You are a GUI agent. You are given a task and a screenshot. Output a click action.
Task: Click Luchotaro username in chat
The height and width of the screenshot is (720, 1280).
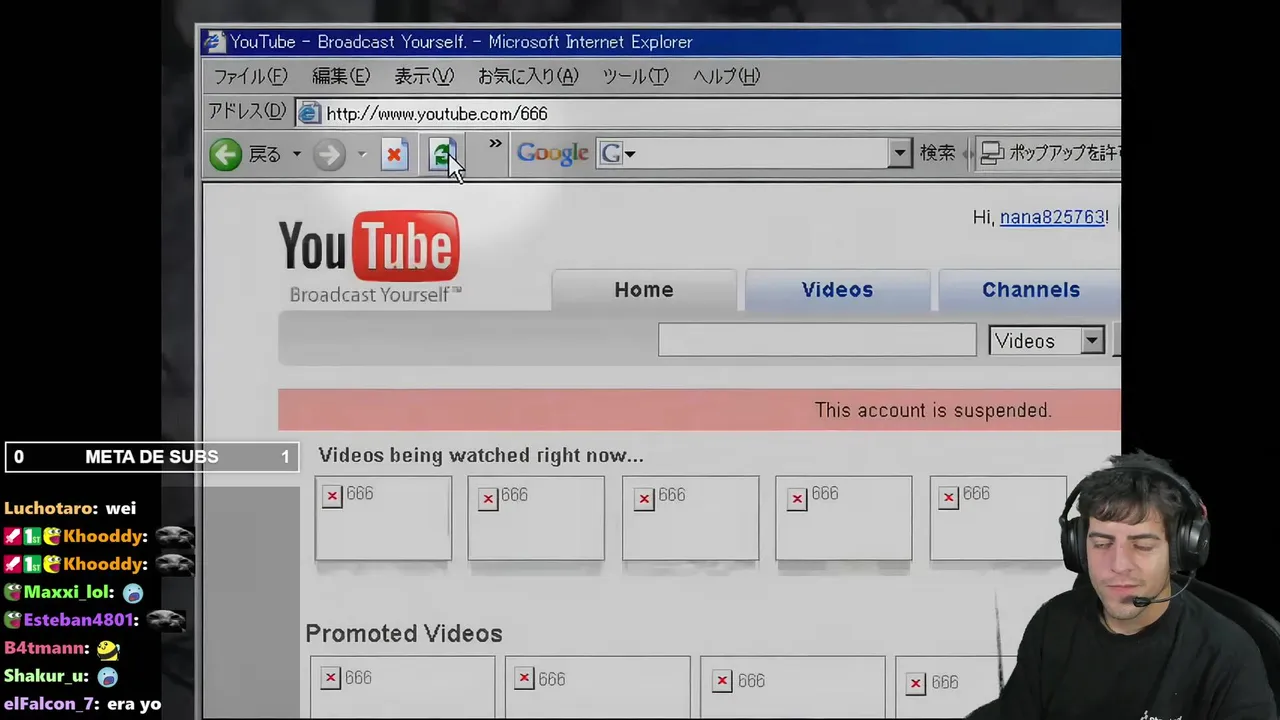tap(50, 508)
